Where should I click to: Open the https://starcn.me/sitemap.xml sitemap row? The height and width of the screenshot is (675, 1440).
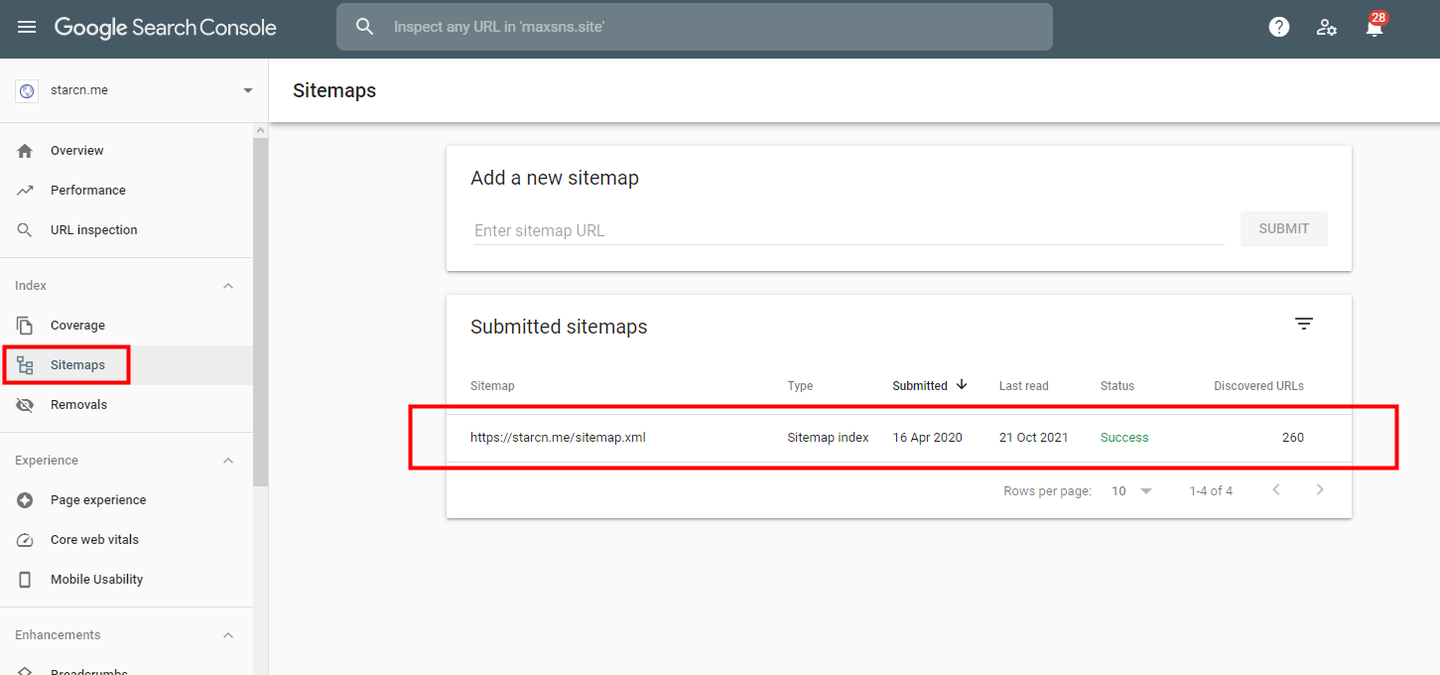coord(899,437)
